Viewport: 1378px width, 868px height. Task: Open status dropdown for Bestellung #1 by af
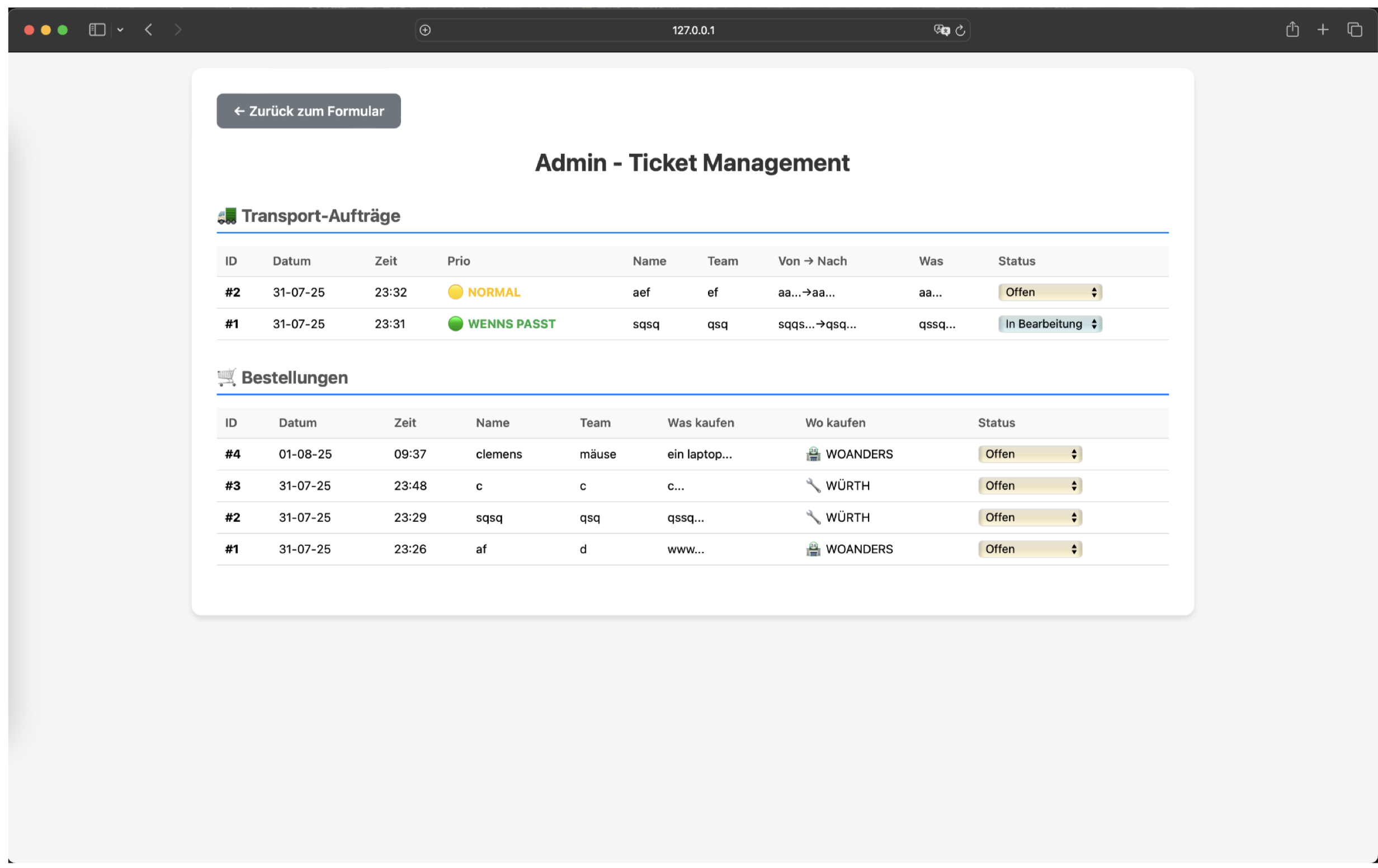pos(1030,549)
